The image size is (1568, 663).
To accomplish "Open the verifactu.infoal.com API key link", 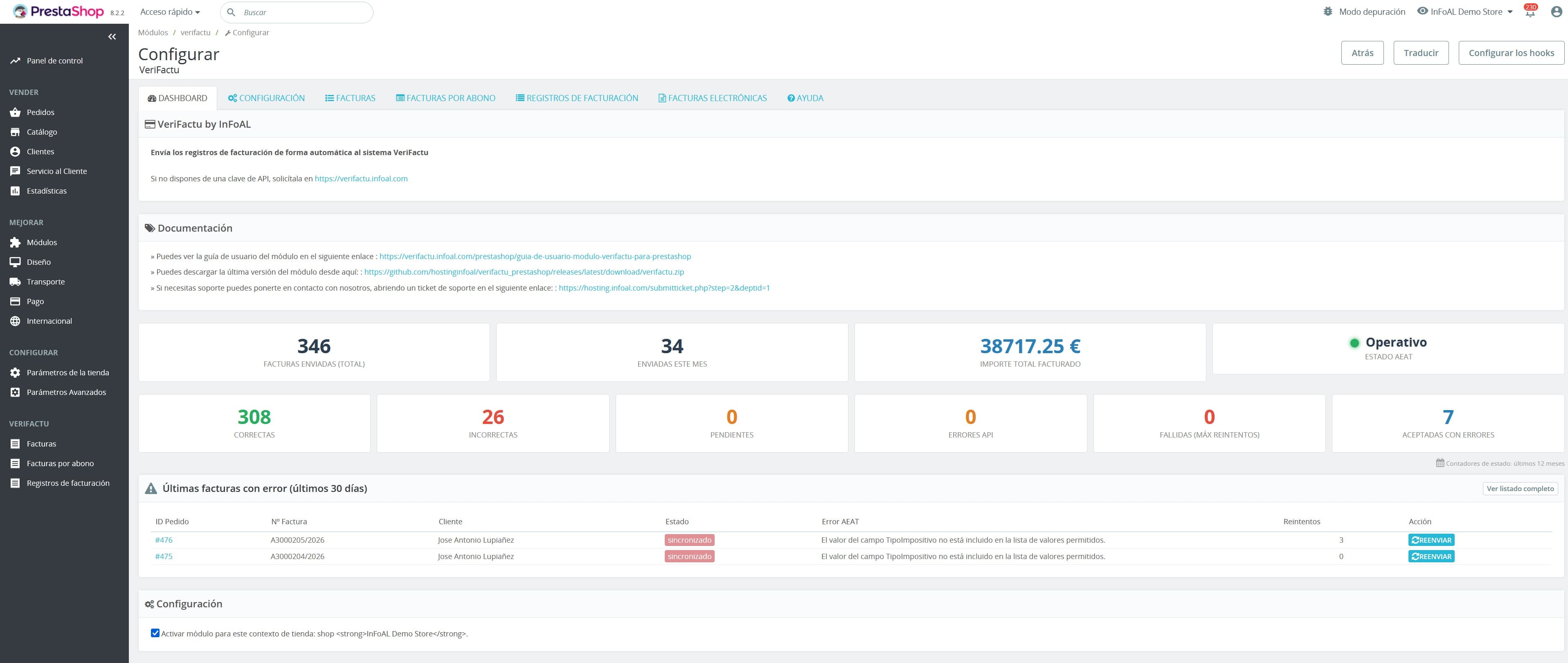I will (360, 178).
